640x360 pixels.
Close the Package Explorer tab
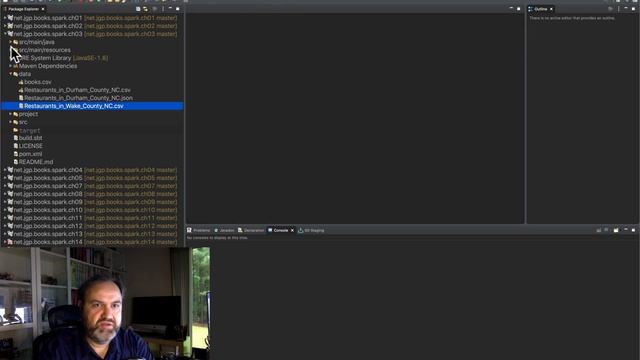click(x=43, y=9)
